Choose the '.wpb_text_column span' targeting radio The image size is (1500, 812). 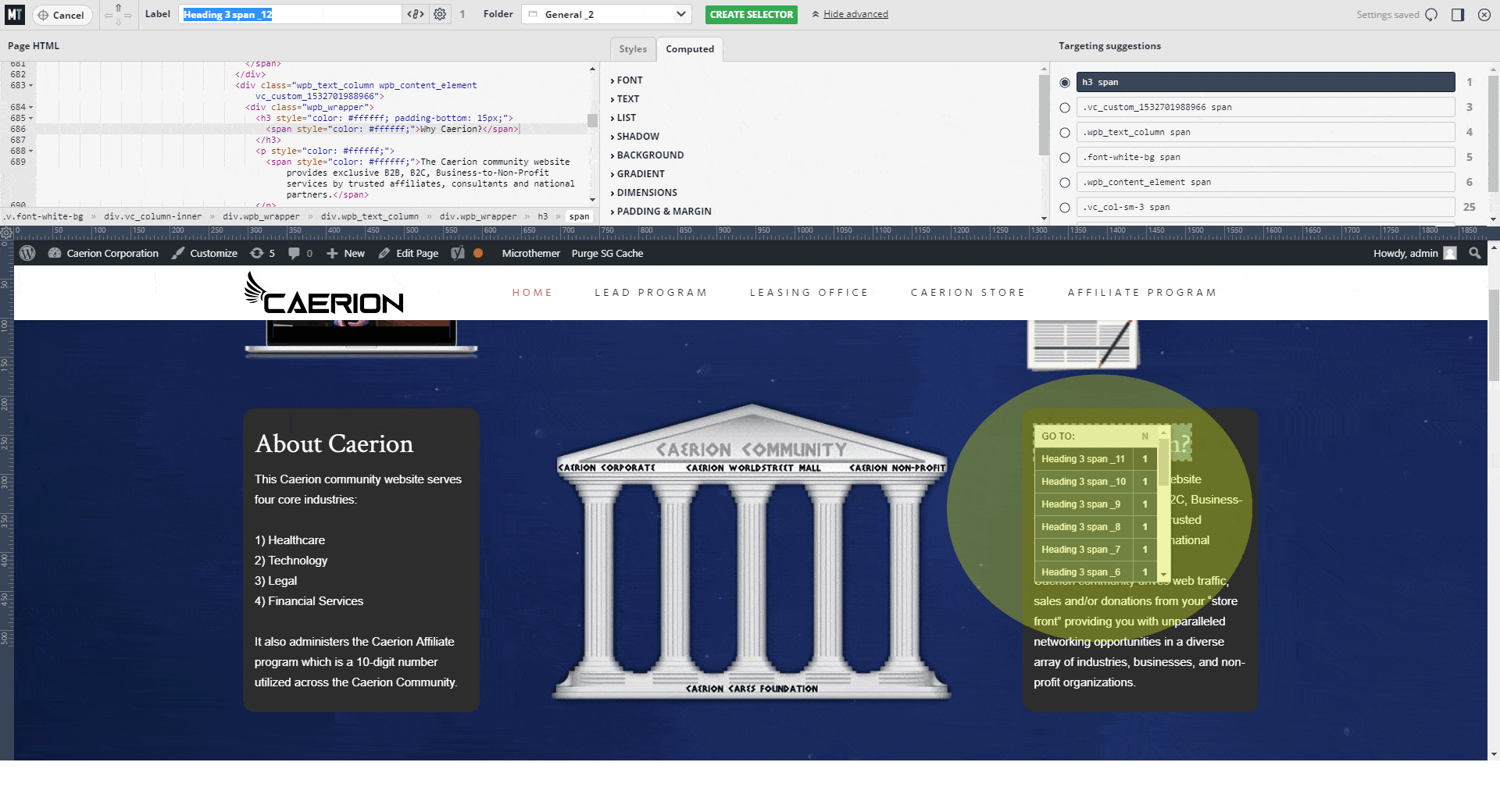(1064, 133)
